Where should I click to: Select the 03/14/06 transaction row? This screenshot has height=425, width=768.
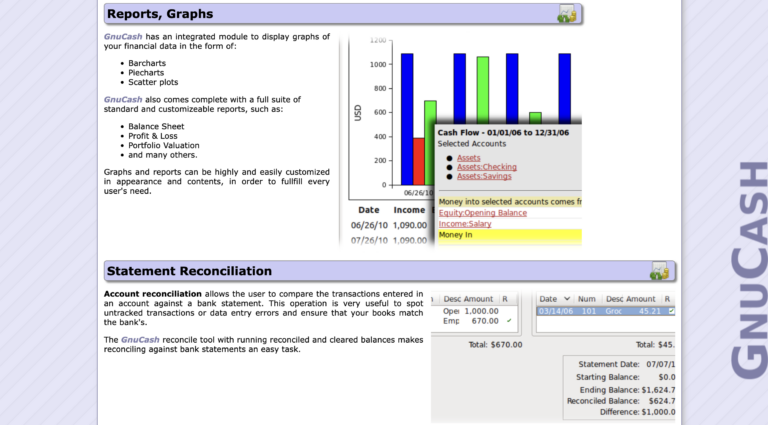pos(600,311)
